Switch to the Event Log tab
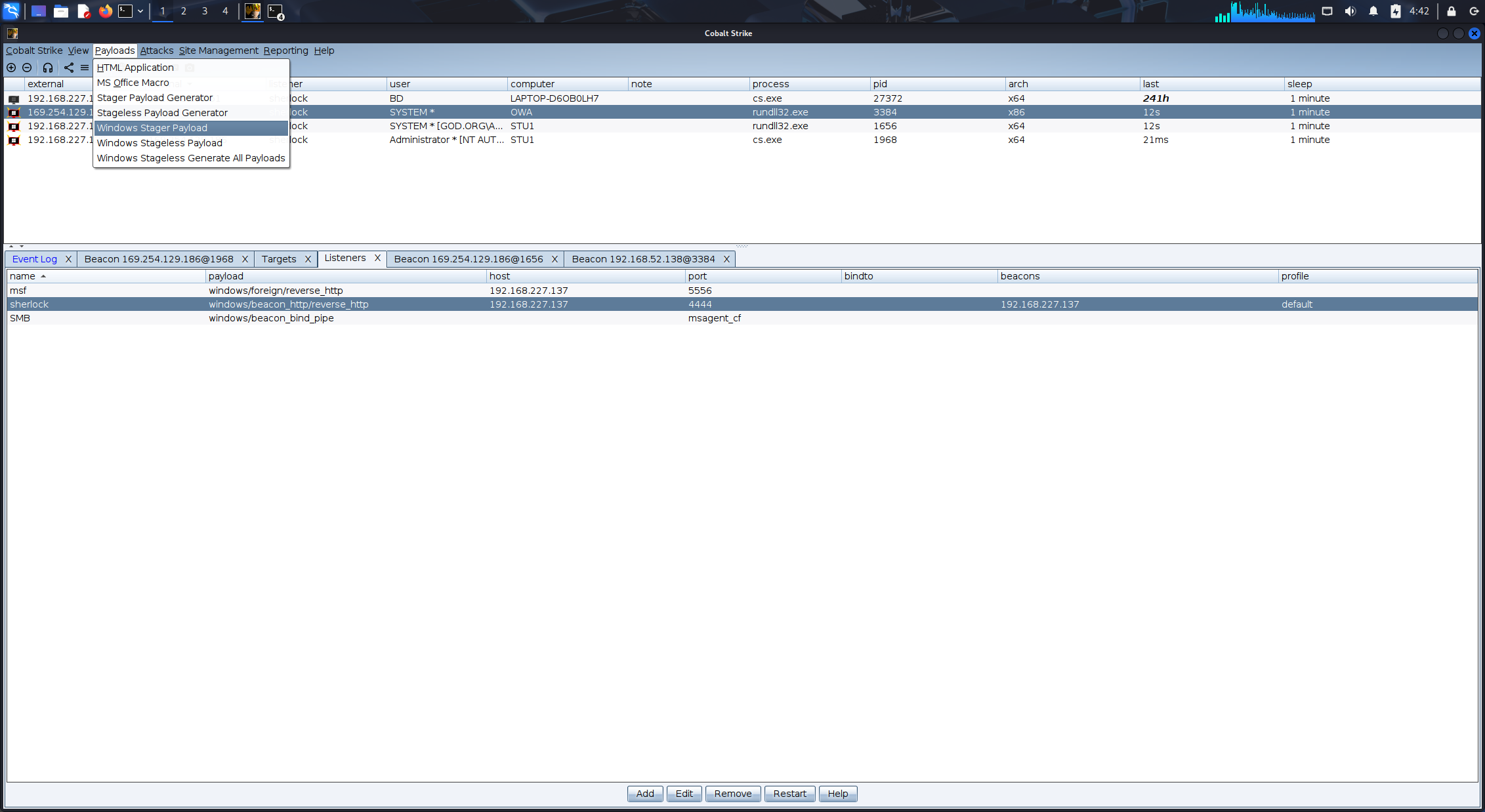The image size is (1485, 812). (35, 259)
